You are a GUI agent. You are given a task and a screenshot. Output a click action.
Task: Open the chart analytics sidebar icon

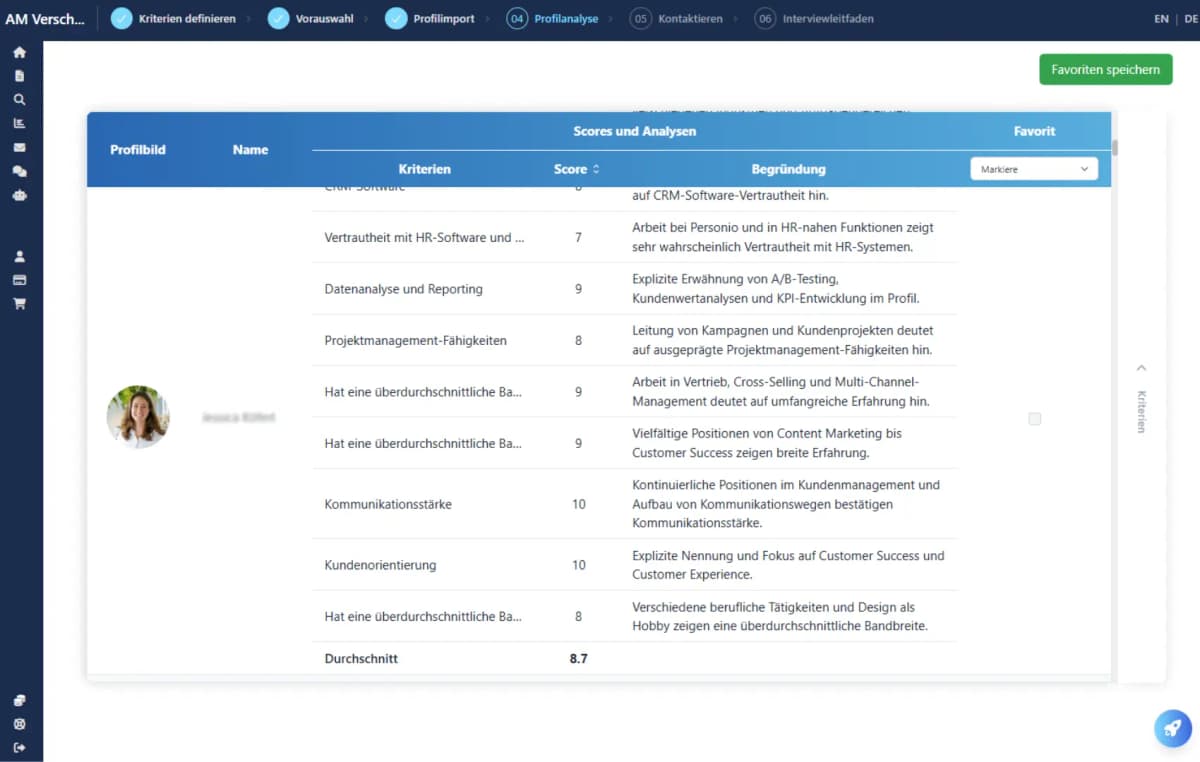pyautogui.click(x=19, y=123)
